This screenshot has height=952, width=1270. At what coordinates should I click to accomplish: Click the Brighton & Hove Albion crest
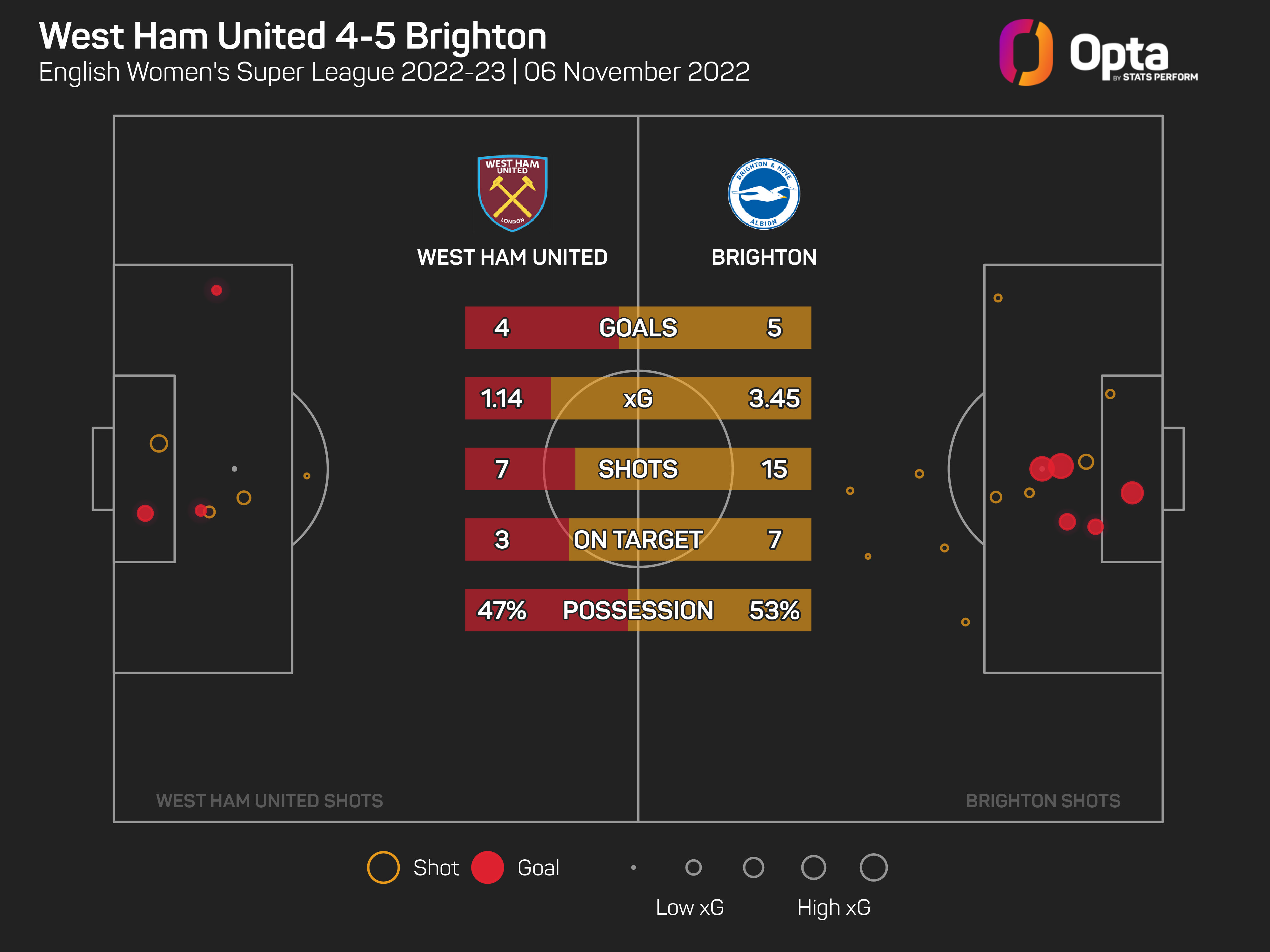pyautogui.click(x=764, y=194)
